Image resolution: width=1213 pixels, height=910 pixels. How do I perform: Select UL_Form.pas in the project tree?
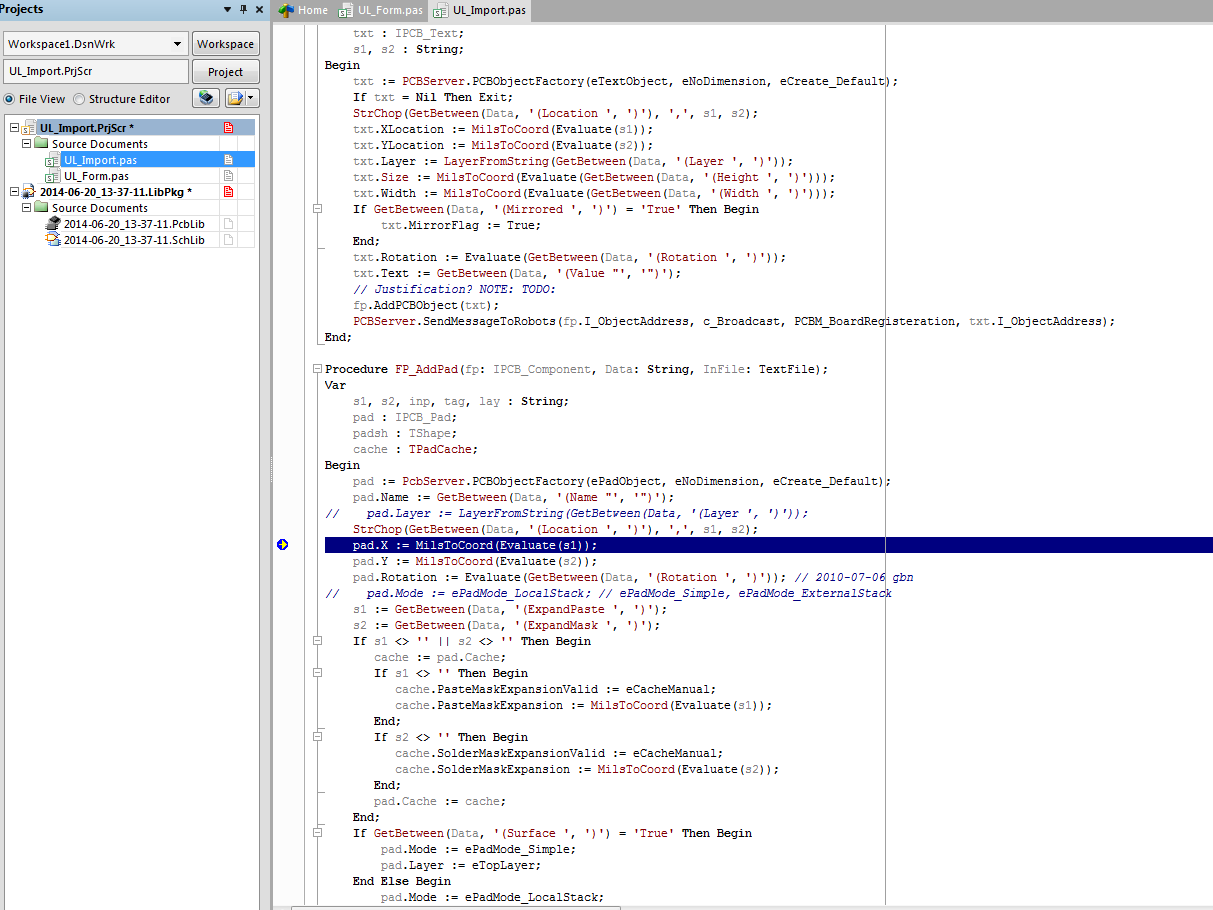[96, 176]
